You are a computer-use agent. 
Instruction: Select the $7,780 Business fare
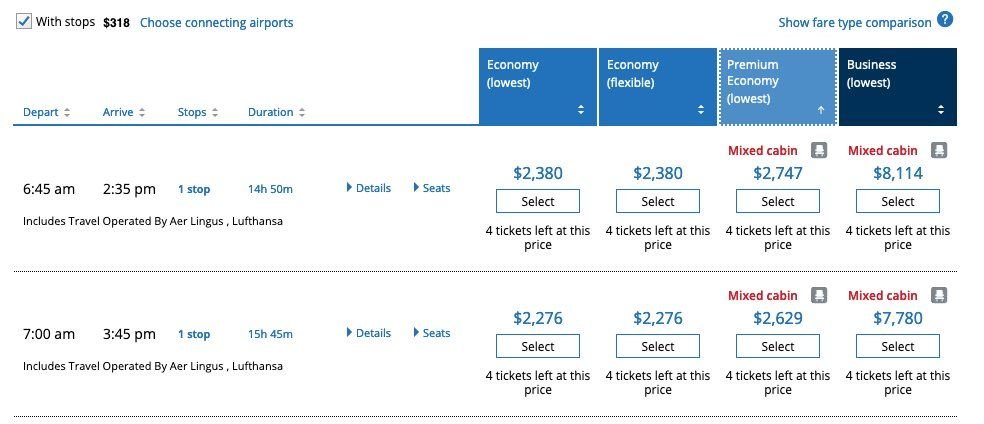coord(897,346)
